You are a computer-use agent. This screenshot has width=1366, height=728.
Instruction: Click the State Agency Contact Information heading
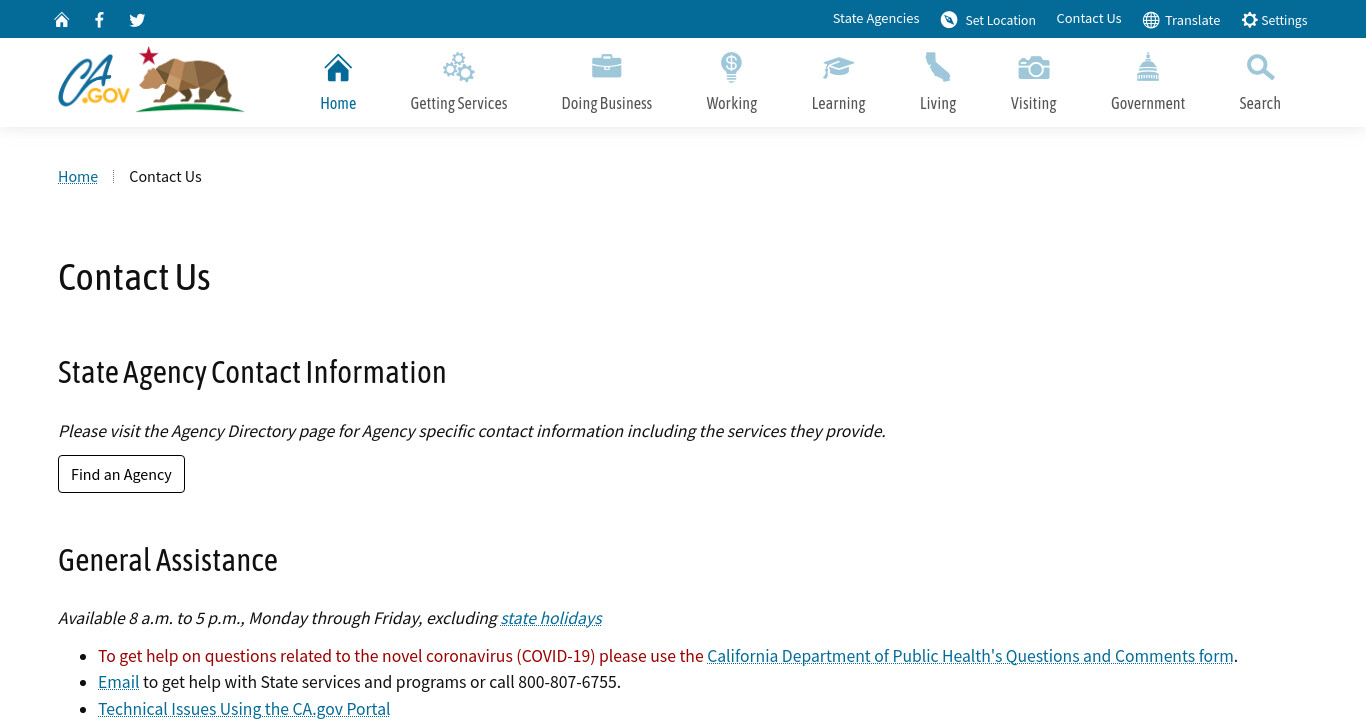coord(252,372)
